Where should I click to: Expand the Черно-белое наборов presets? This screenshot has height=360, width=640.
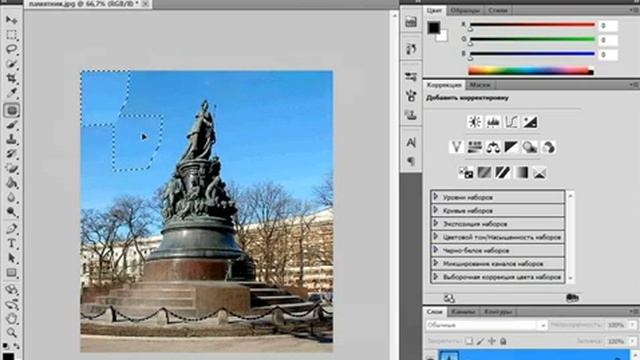pos(436,250)
